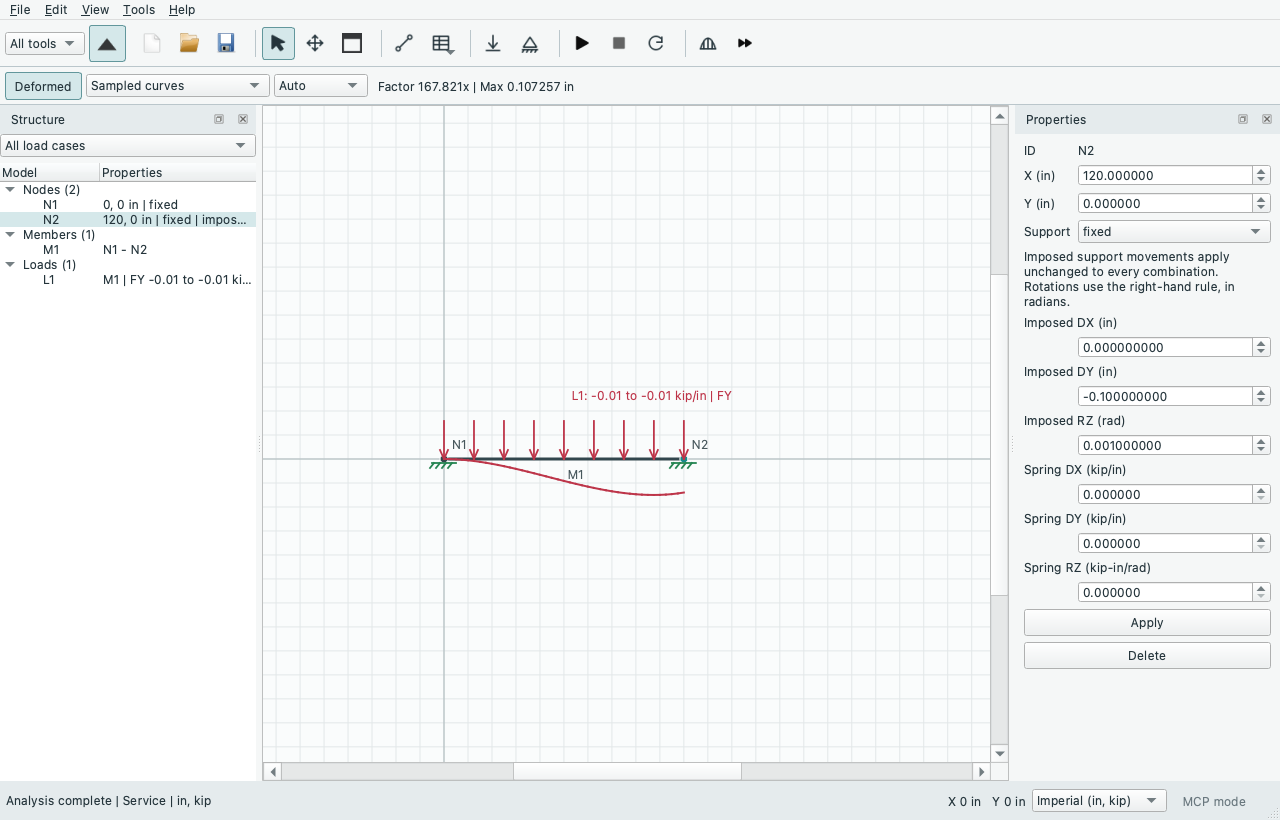Collapse the Nodes (2) tree group
The image size is (1280, 820).
[x=10, y=190]
